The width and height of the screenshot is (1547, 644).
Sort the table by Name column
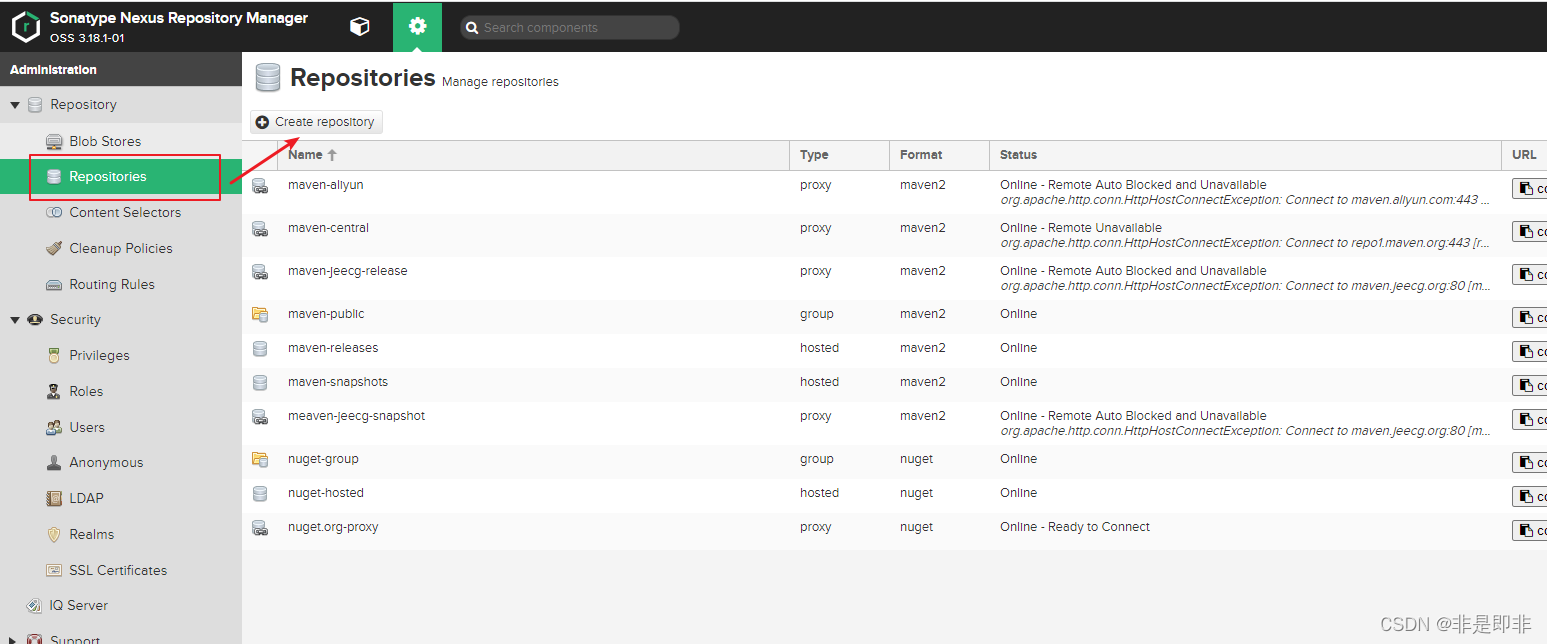click(533, 155)
